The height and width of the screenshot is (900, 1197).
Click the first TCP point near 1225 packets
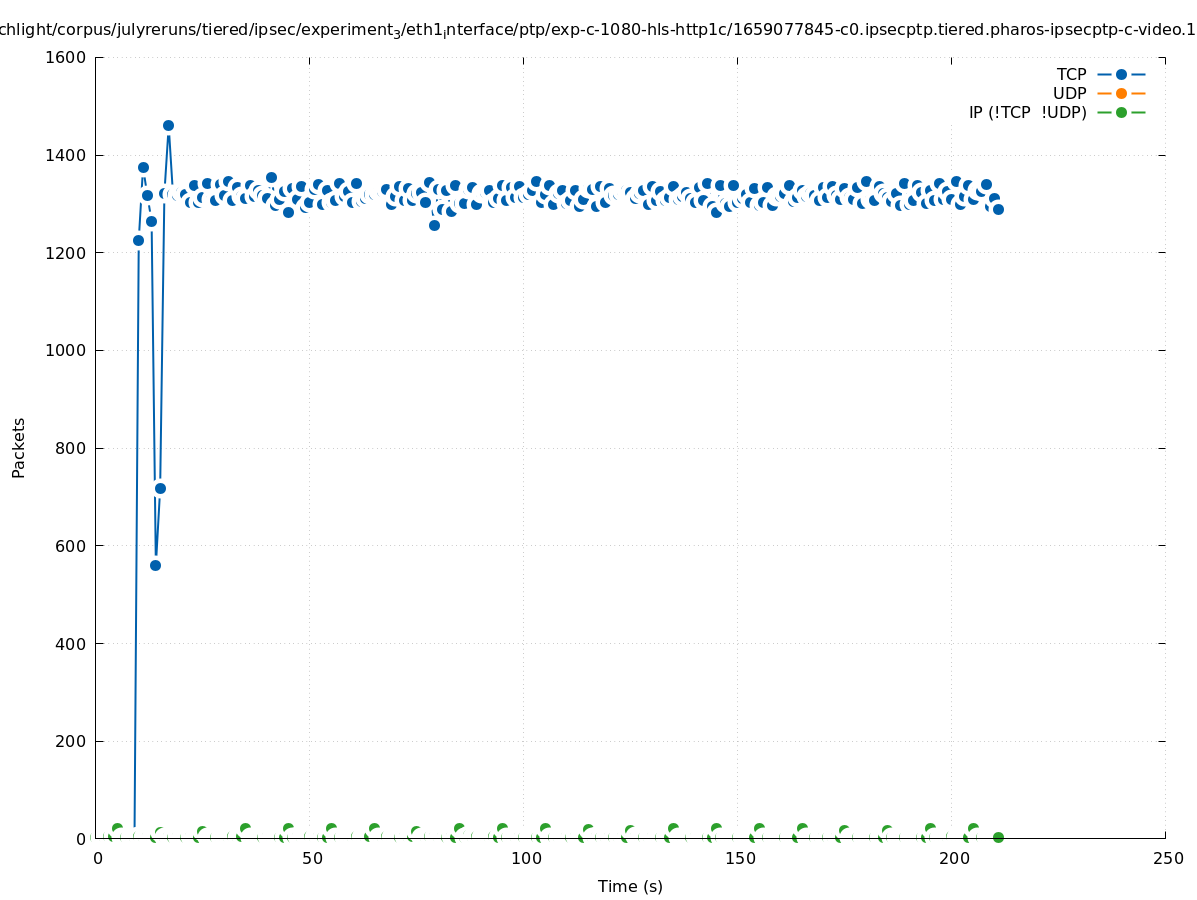pyautogui.click(x=138, y=240)
